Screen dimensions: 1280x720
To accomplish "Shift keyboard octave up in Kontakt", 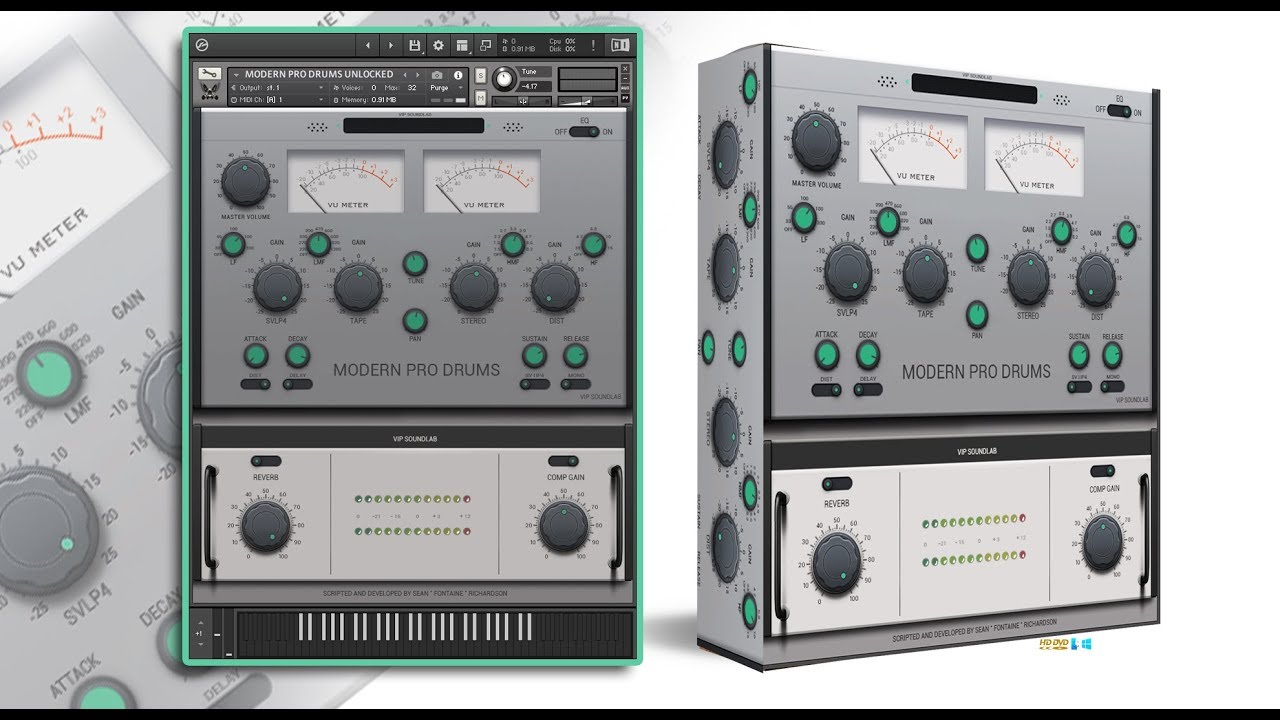I will pos(201,623).
